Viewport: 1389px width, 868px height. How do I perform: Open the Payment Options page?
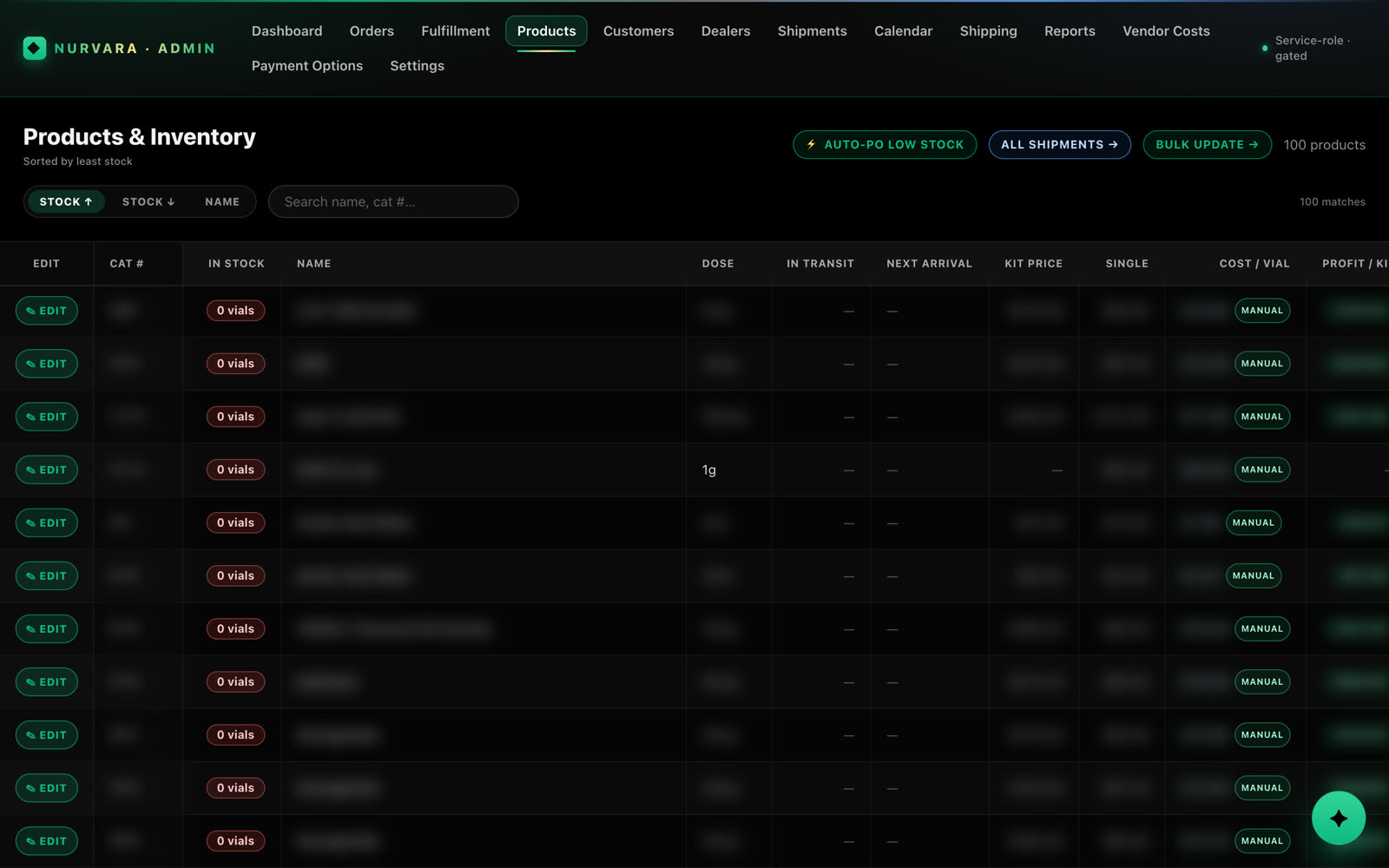click(x=307, y=66)
